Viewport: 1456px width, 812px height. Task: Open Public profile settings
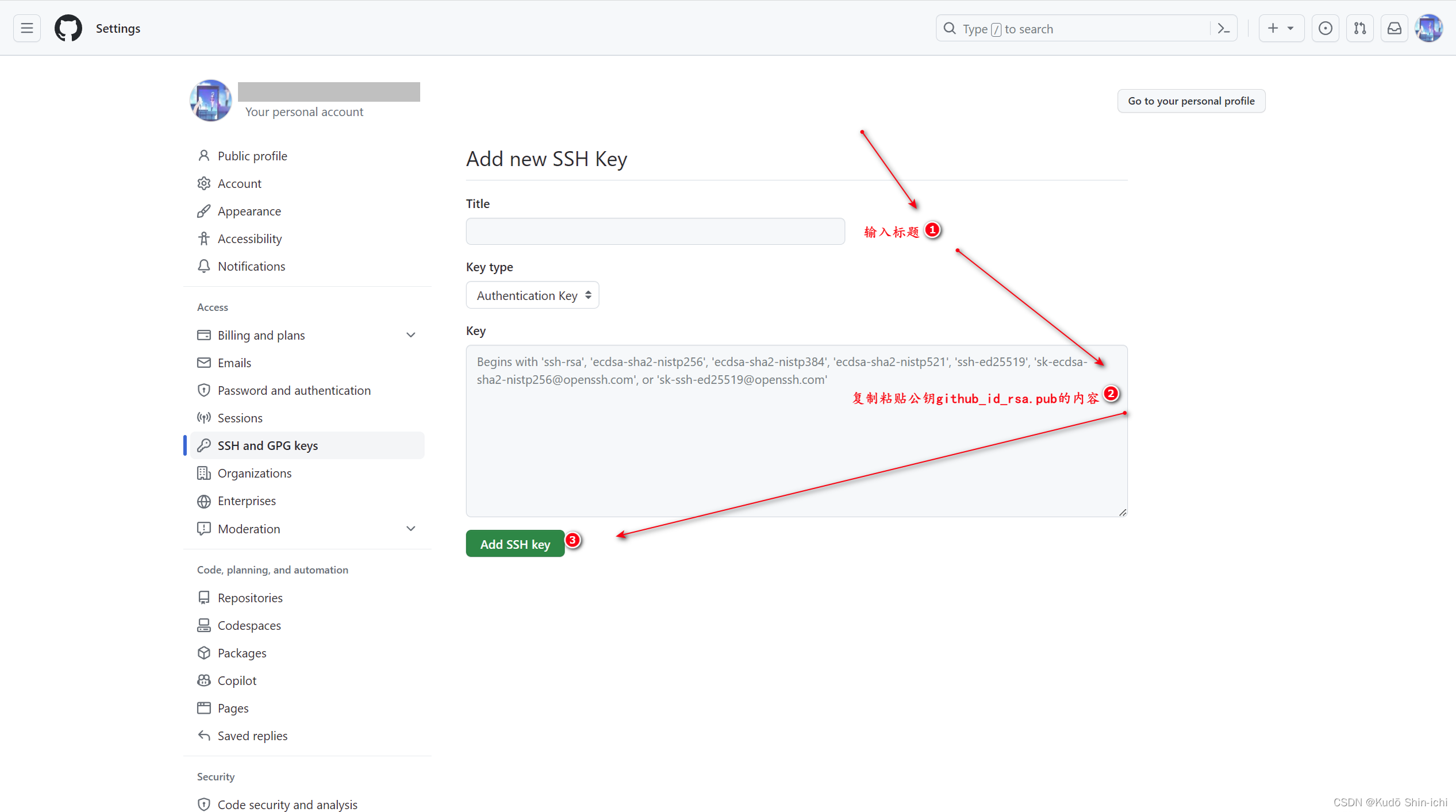pos(252,155)
